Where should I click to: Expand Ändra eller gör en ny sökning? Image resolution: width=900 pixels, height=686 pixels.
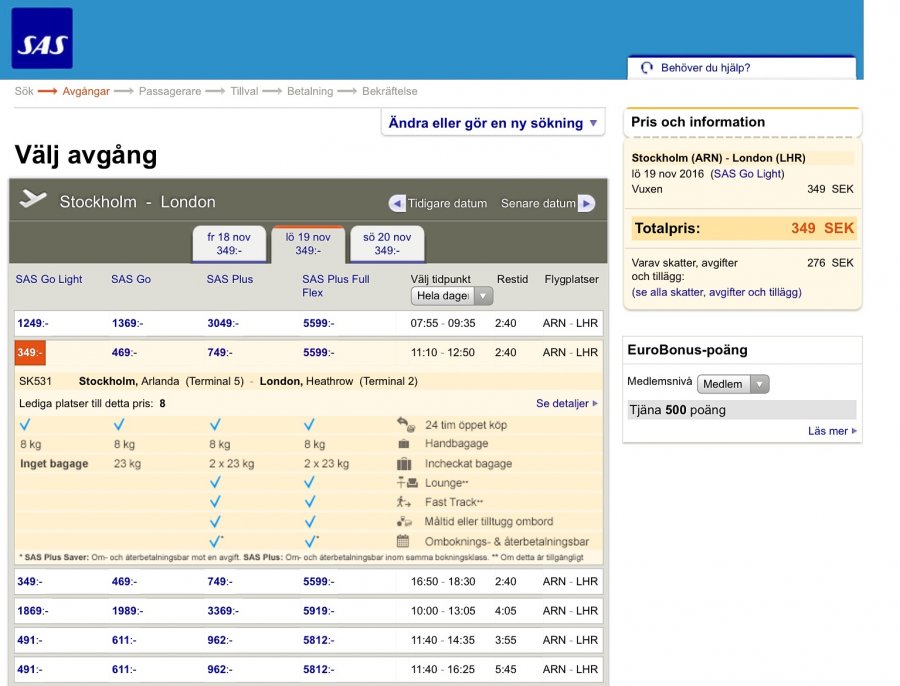493,123
